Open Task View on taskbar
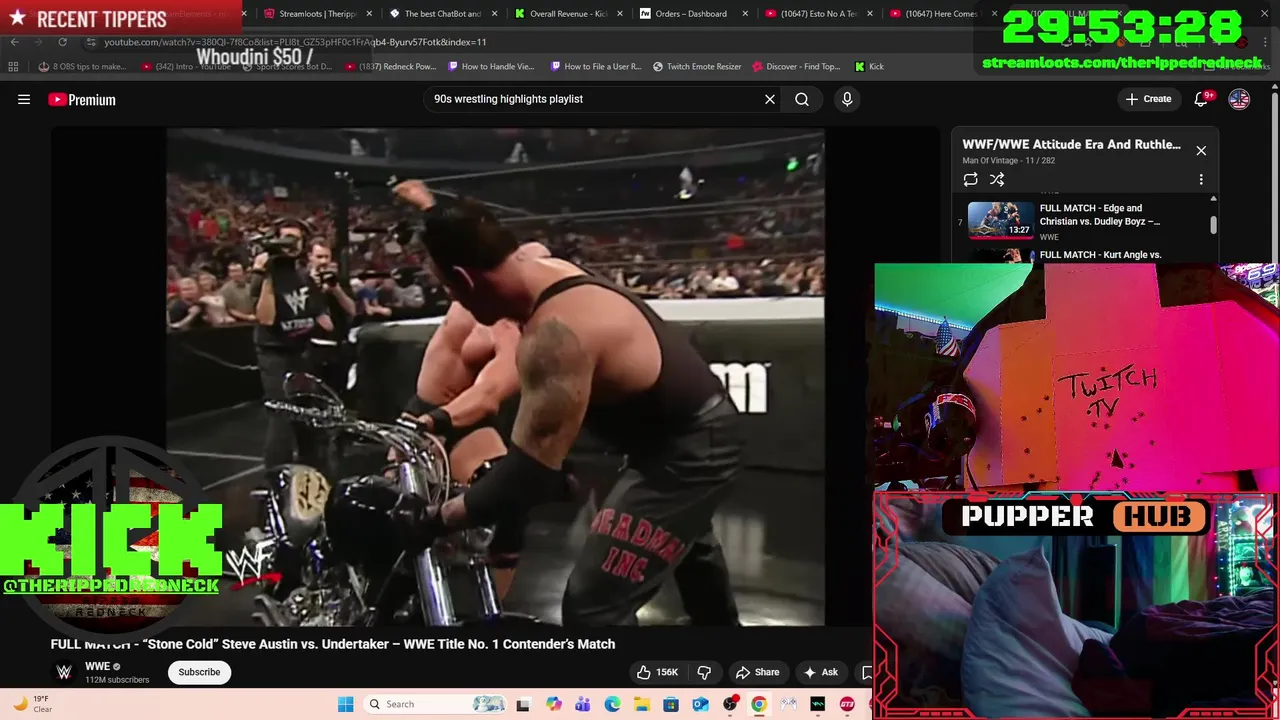 pyautogui.click(x=523, y=704)
